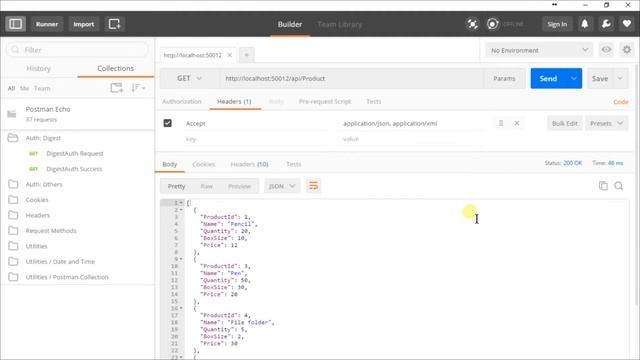Create a new collection icon
The image size is (640, 360).
tap(117, 88)
